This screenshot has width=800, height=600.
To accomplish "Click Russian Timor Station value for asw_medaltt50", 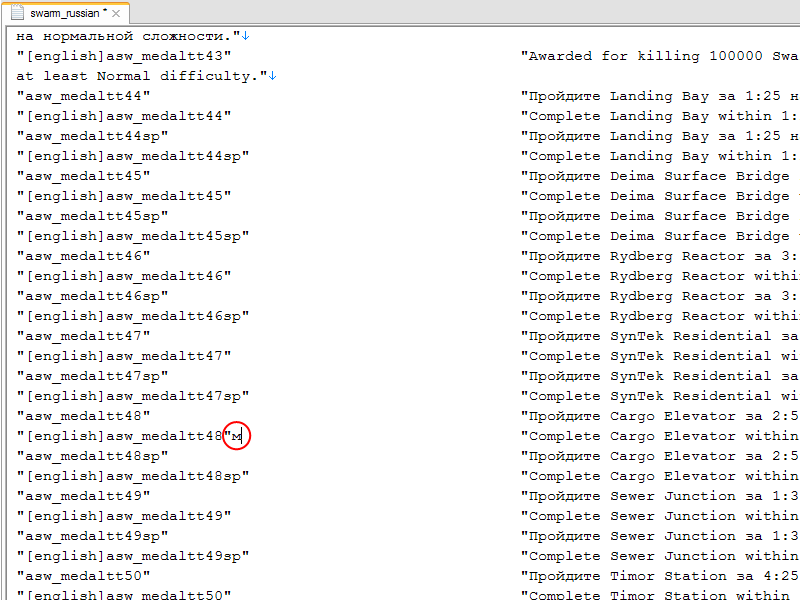I will [660, 576].
